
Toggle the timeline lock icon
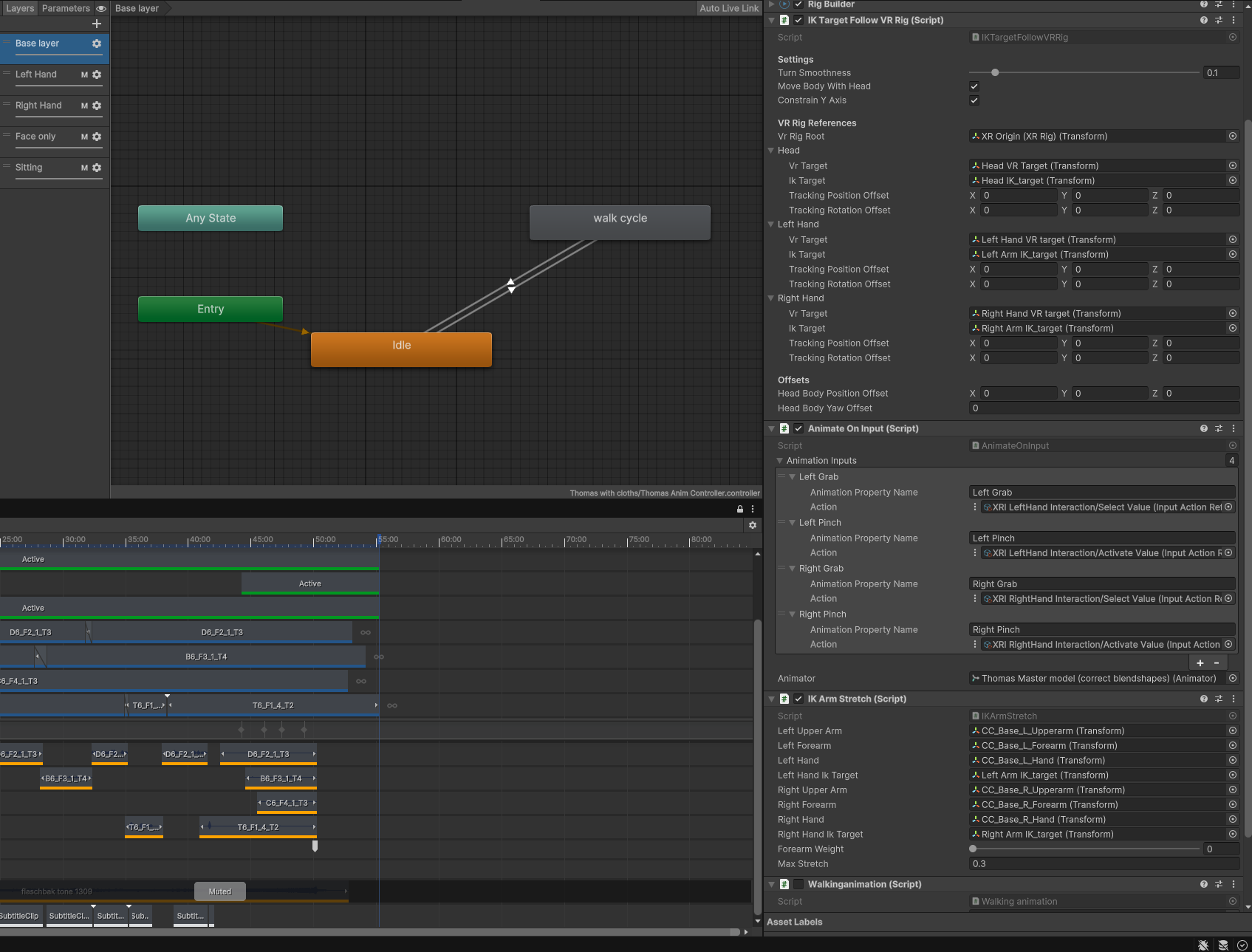point(740,509)
